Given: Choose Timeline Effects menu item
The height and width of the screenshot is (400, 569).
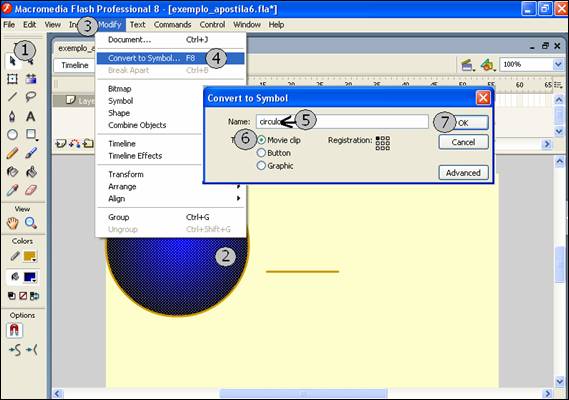Looking at the screenshot, I should 150,156.
